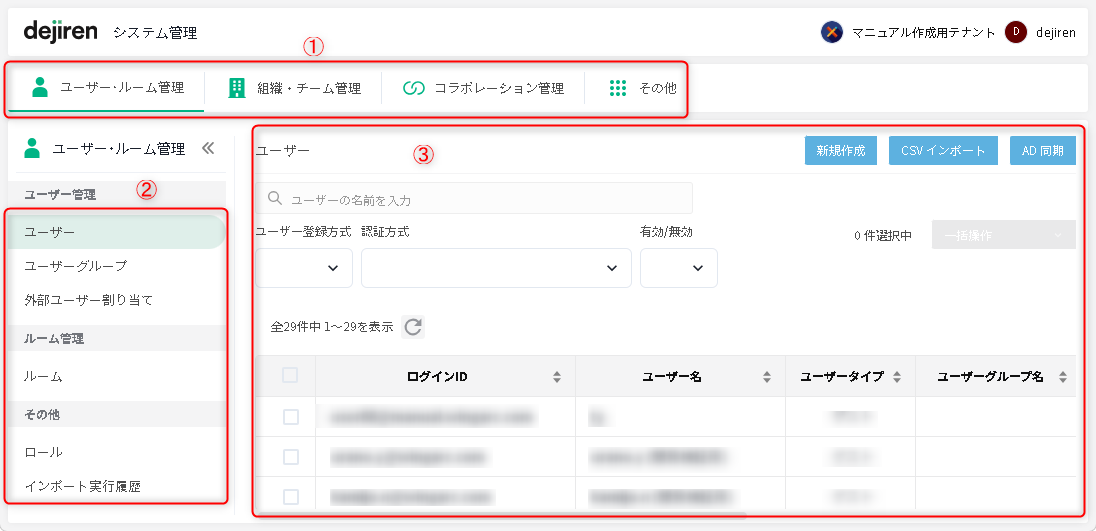Click the user name search field
The height and width of the screenshot is (531, 1096).
[x=475, y=199]
